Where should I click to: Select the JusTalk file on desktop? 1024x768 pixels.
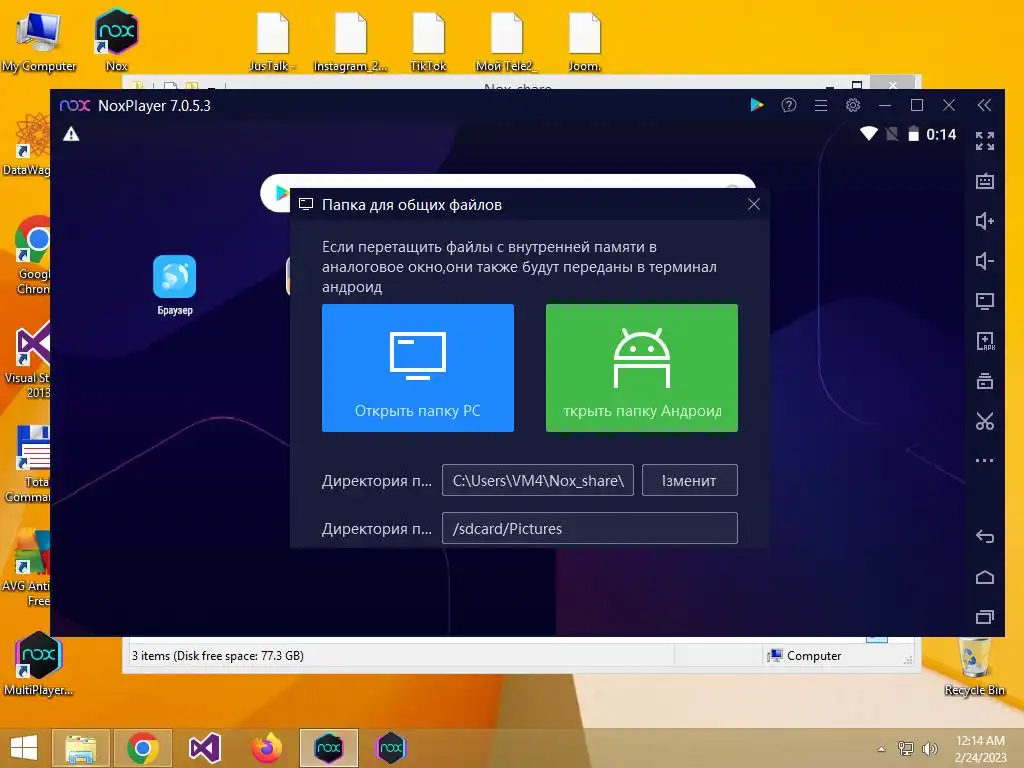tap(272, 42)
